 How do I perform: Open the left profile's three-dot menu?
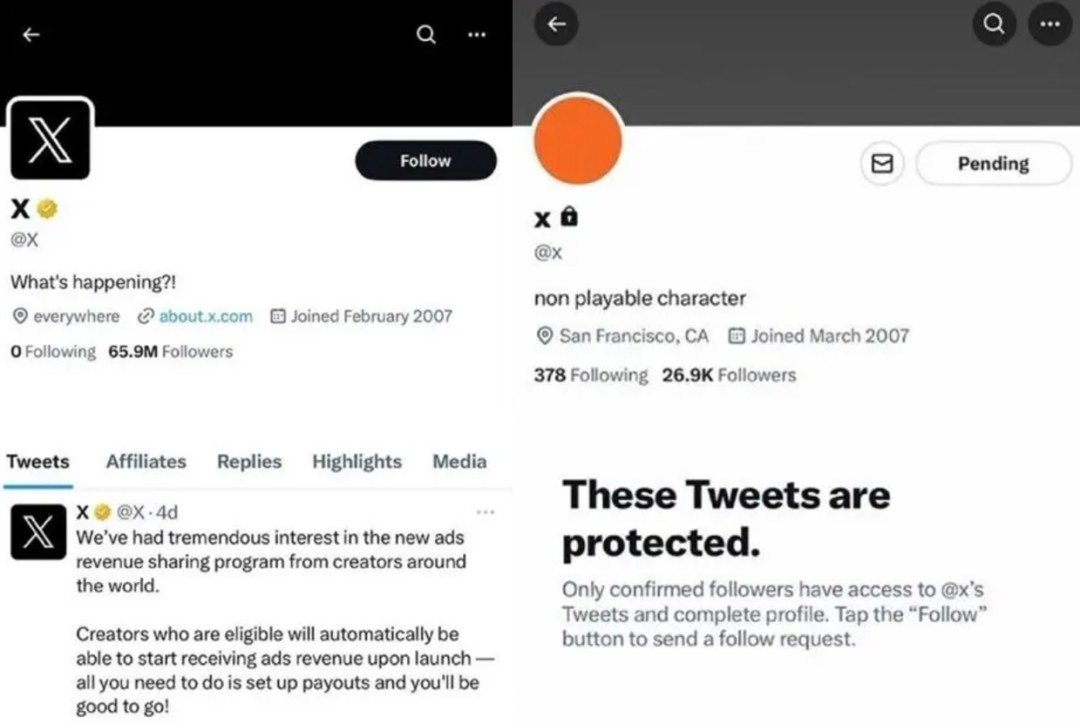(477, 35)
